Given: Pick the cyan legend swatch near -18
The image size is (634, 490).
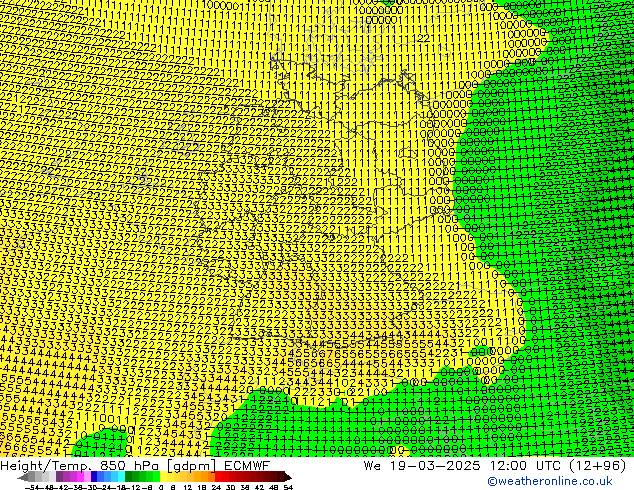Looking at the screenshot, I should click(x=121, y=477).
